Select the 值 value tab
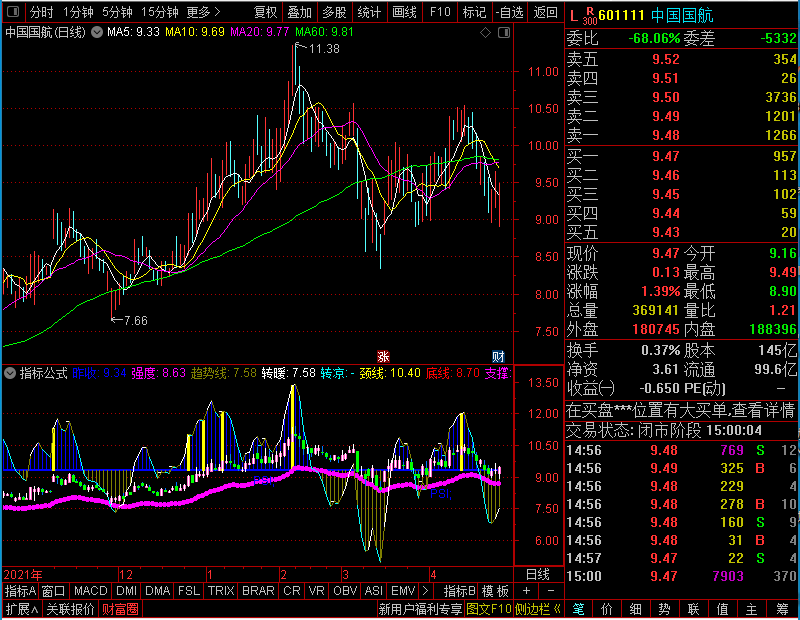The width and height of the screenshot is (800, 620). point(722,609)
